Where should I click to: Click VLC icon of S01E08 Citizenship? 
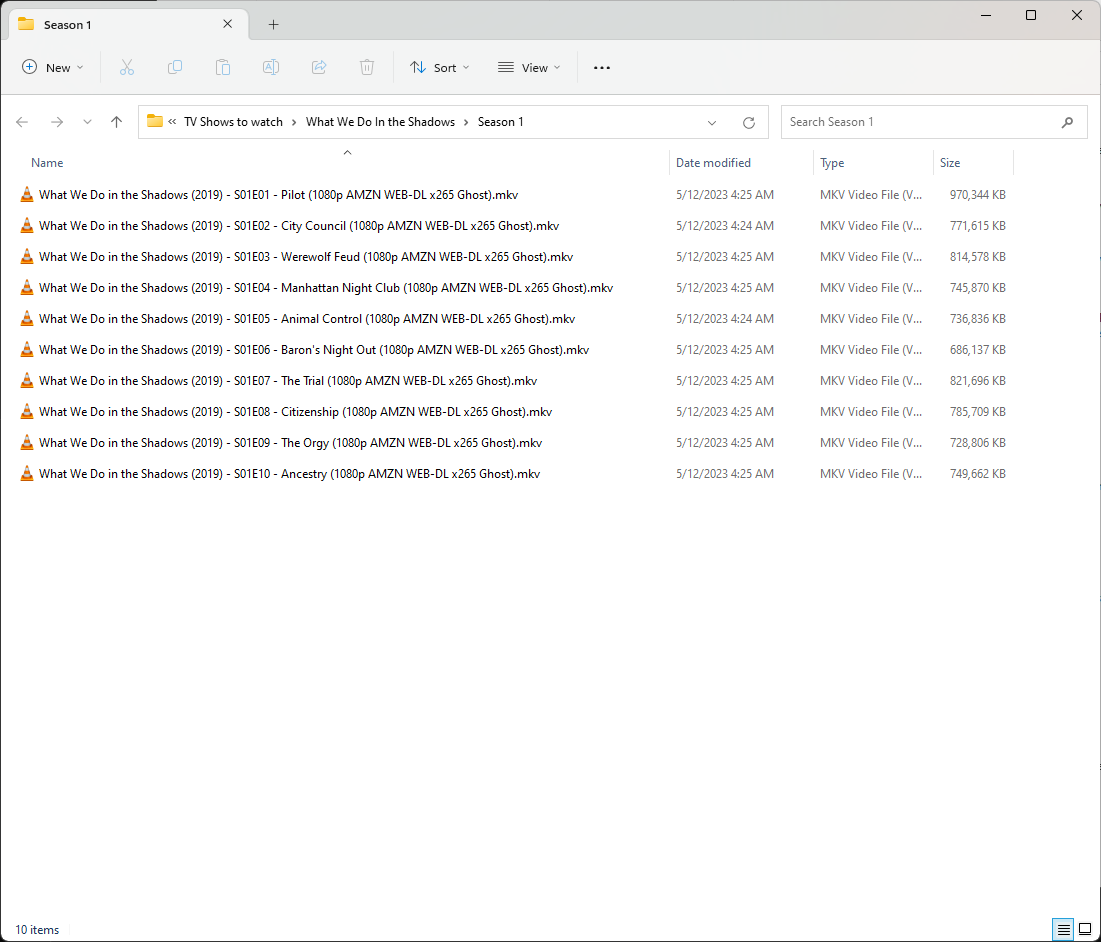click(x=27, y=411)
